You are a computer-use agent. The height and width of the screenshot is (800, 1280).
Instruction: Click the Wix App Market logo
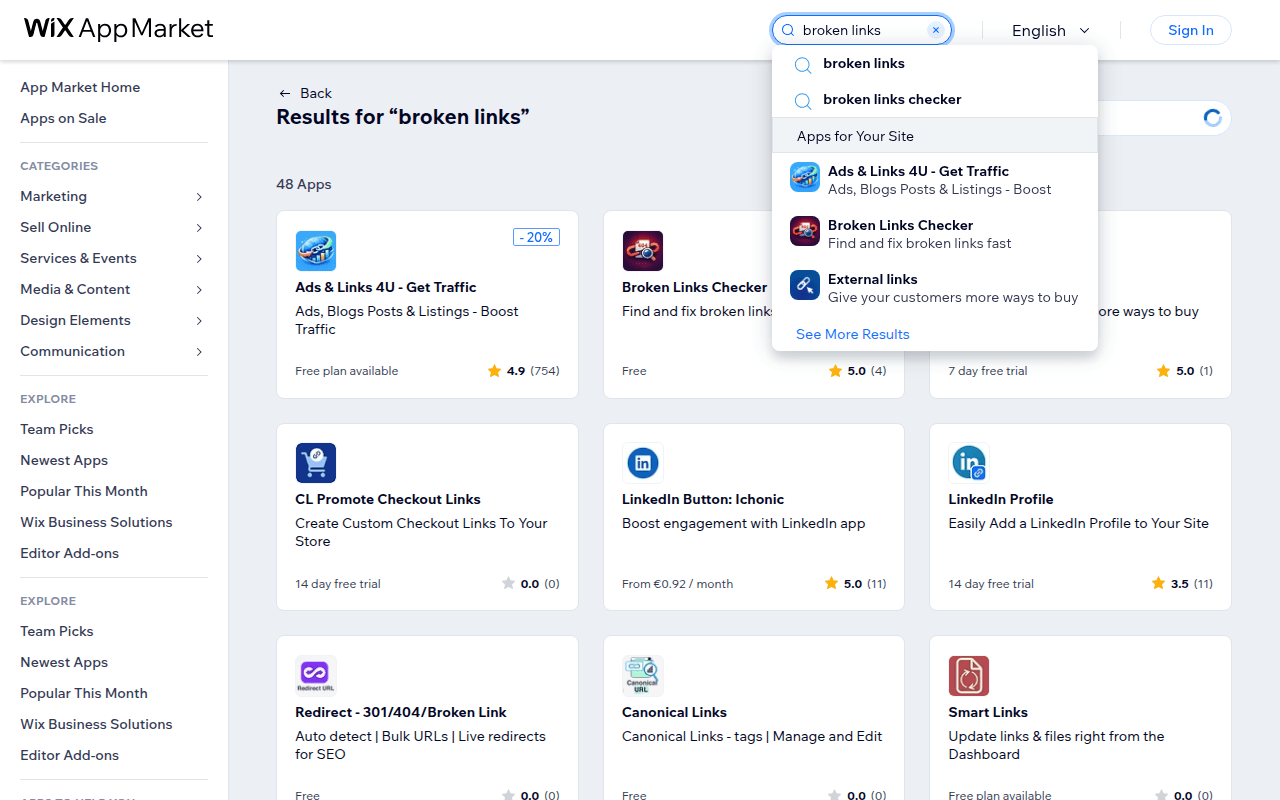119,29
